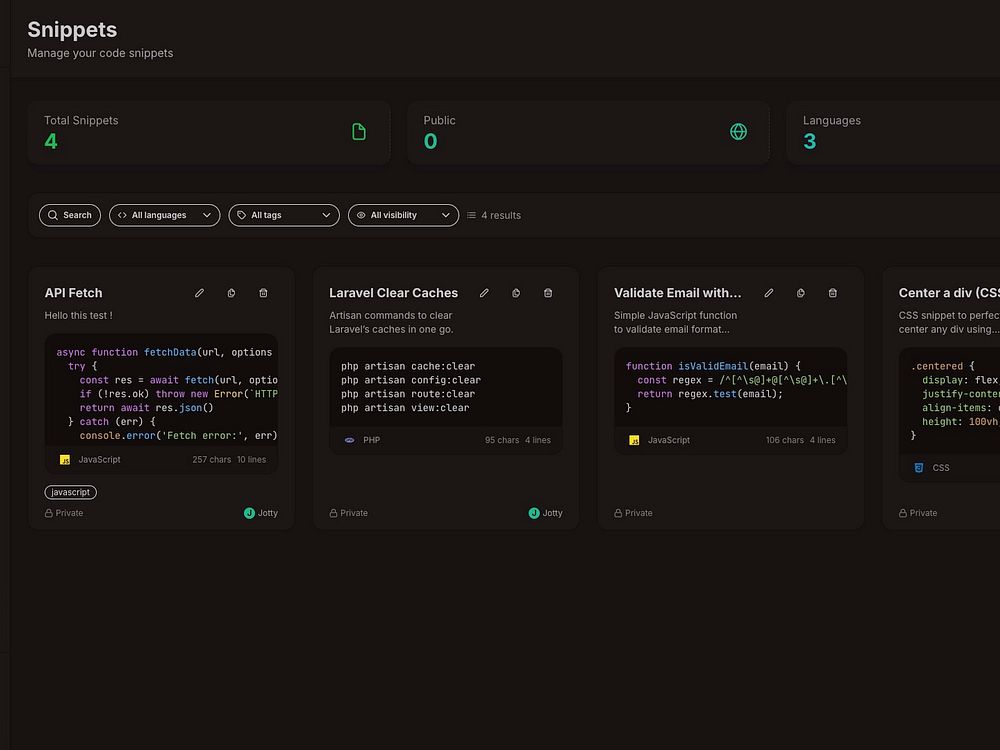The image size is (1000, 750).
Task: Delete the API Fetch snippet
Action: pyautogui.click(x=263, y=293)
